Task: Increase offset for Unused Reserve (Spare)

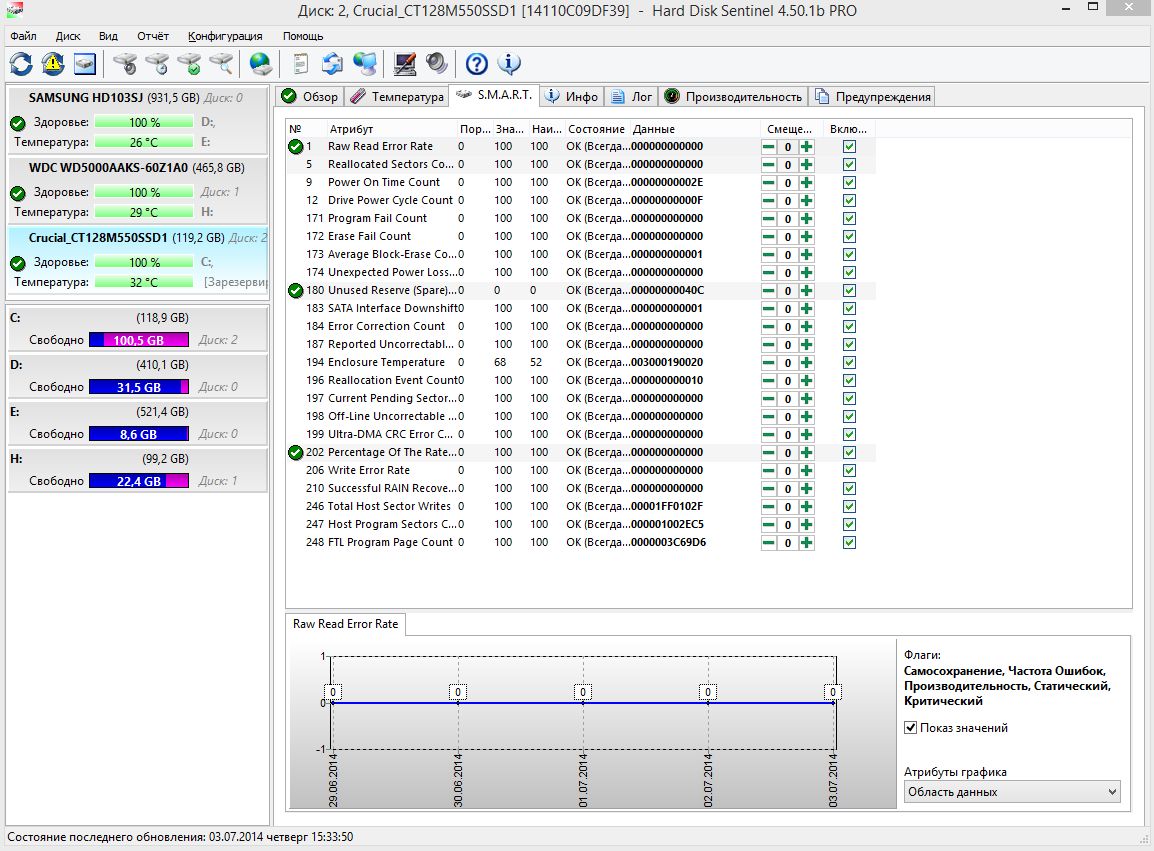Action: click(807, 291)
